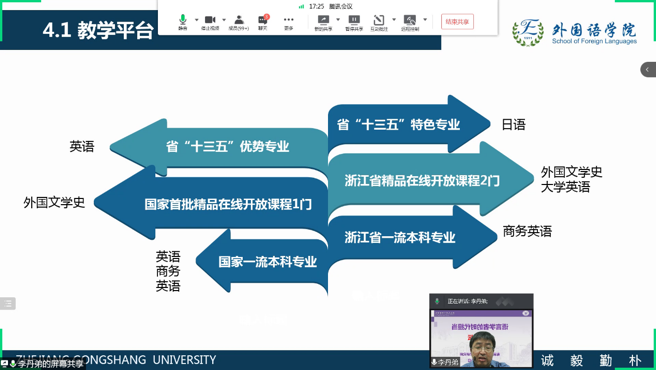
Task: Mute the microphone in meeting toolbar
Action: [183, 22]
